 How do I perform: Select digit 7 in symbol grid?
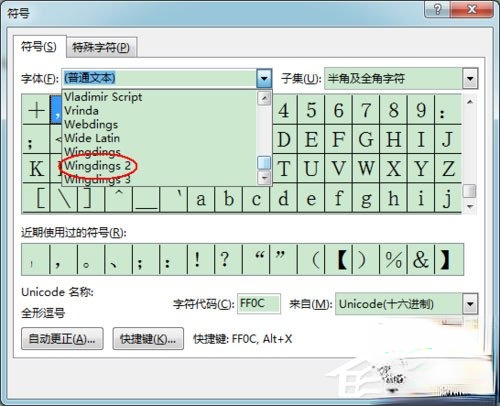(366, 110)
